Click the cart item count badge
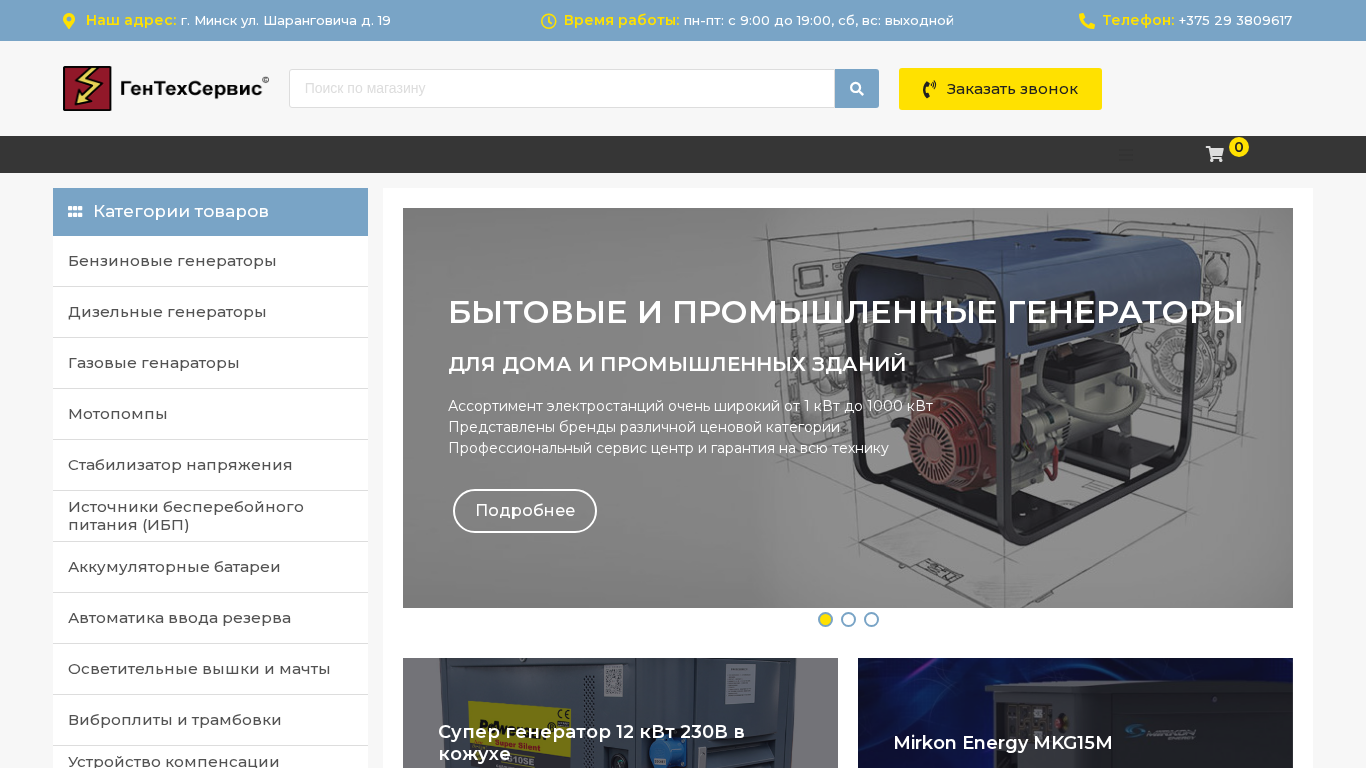The image size is (1366, 768). [1239, 147]
